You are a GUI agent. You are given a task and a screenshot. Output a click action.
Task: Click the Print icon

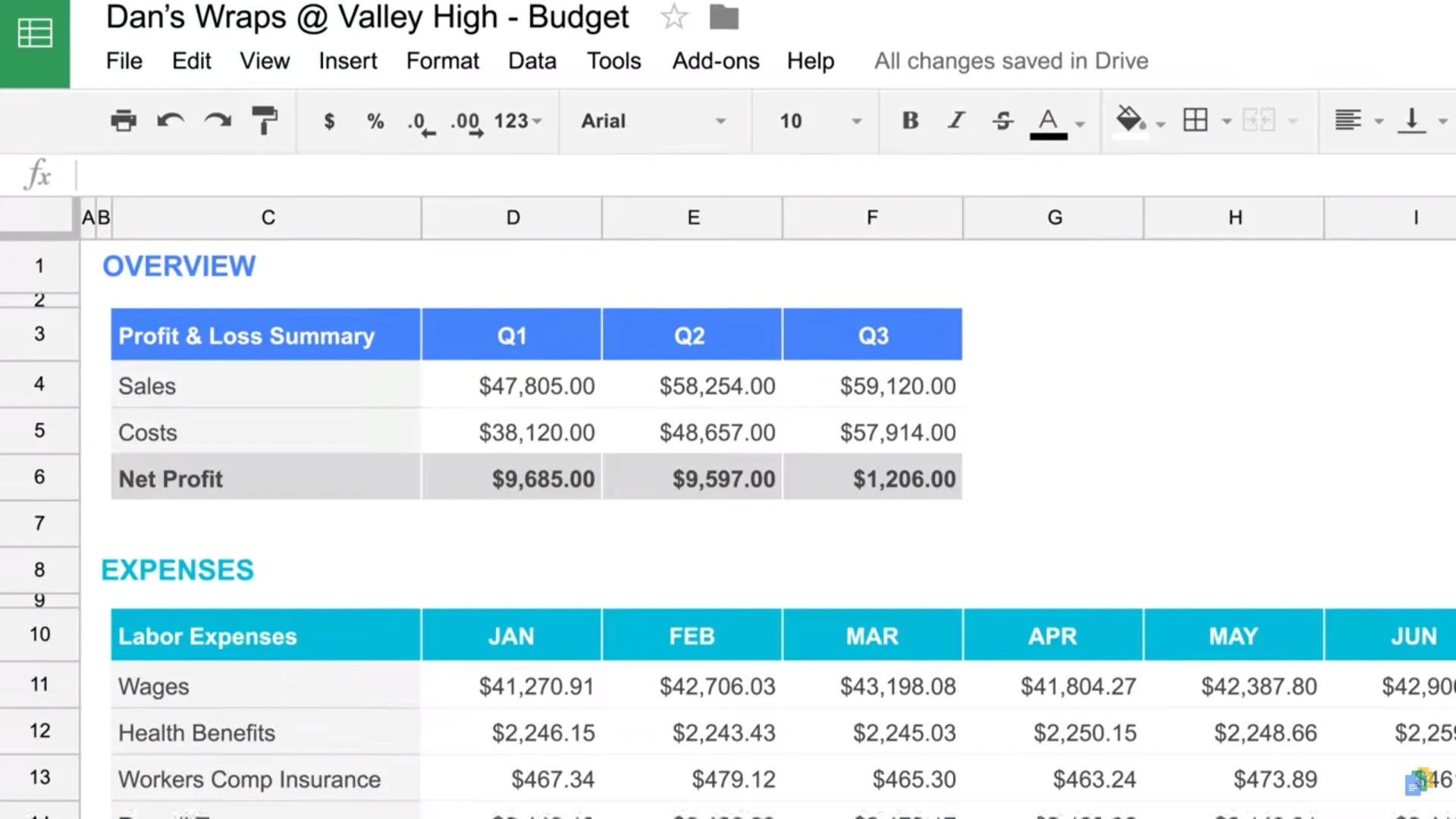click(x=124, y=121)
